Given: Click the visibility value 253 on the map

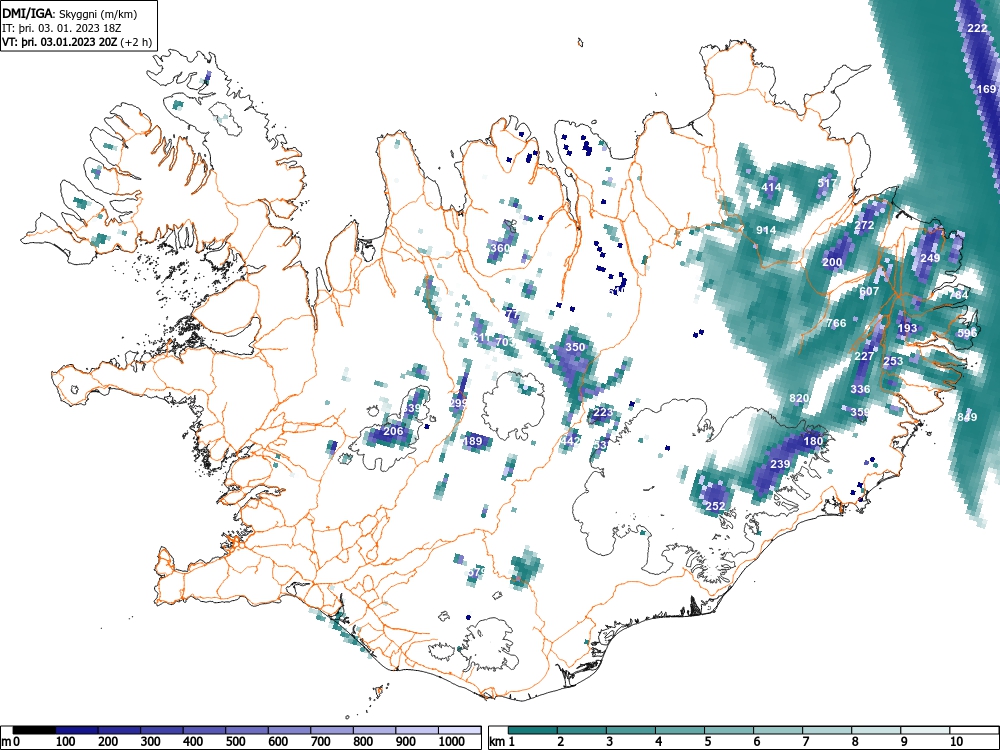Looking at the screenshot, I should tap(893, 360).
